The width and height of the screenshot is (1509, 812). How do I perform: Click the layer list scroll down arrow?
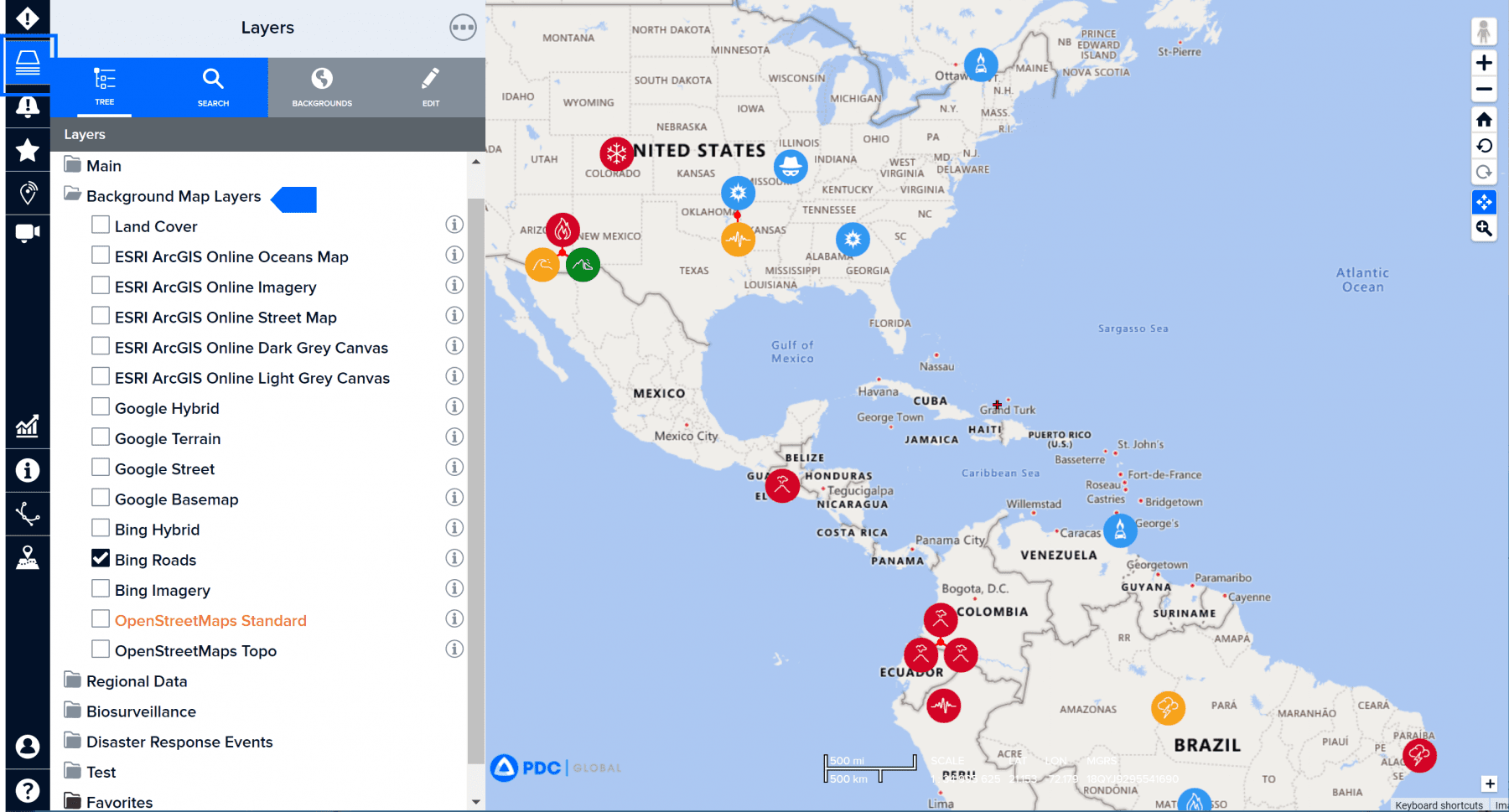pyautogui.click(x=476, y=802)
